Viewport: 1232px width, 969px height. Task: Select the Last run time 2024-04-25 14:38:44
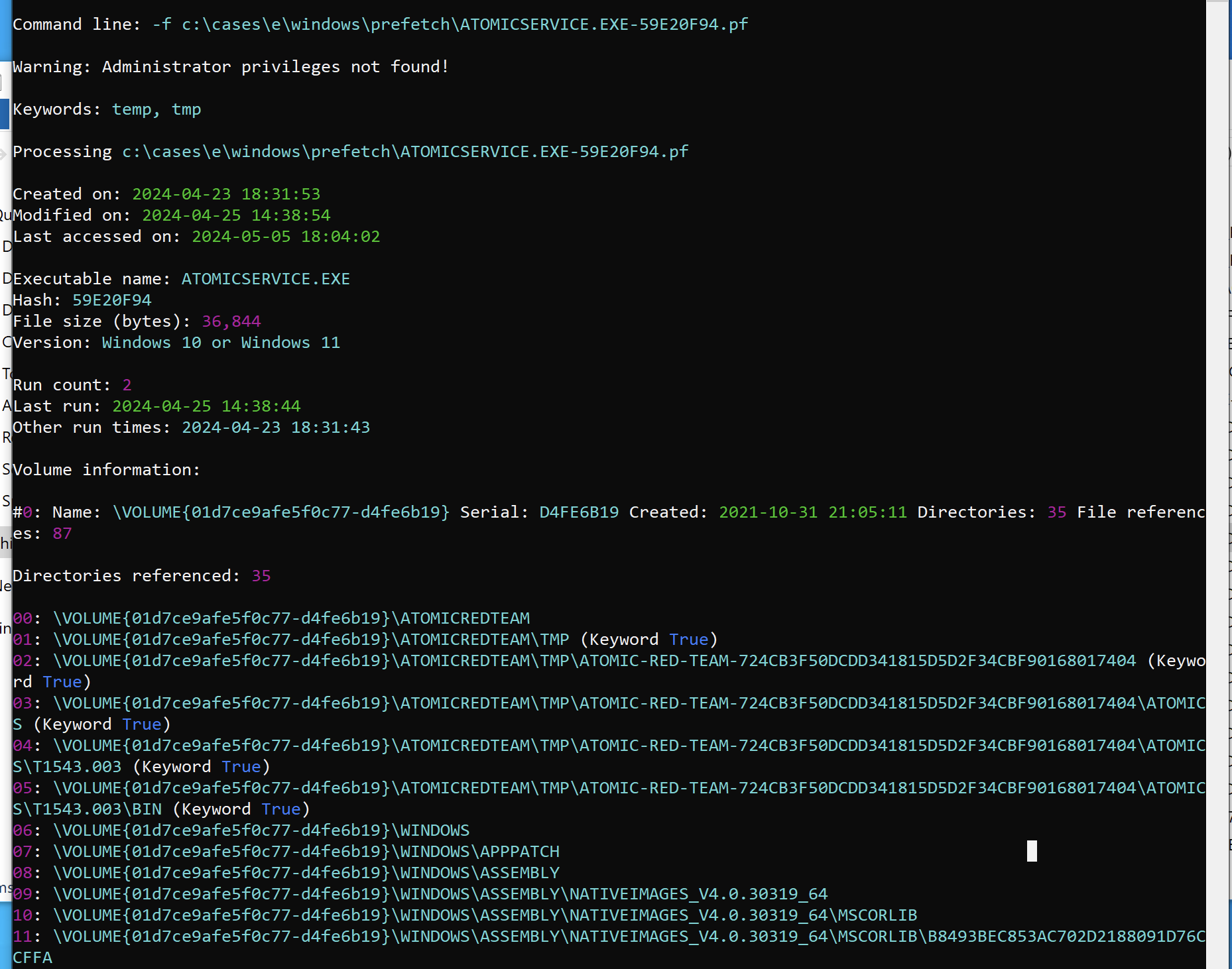(x=206, y=406)
